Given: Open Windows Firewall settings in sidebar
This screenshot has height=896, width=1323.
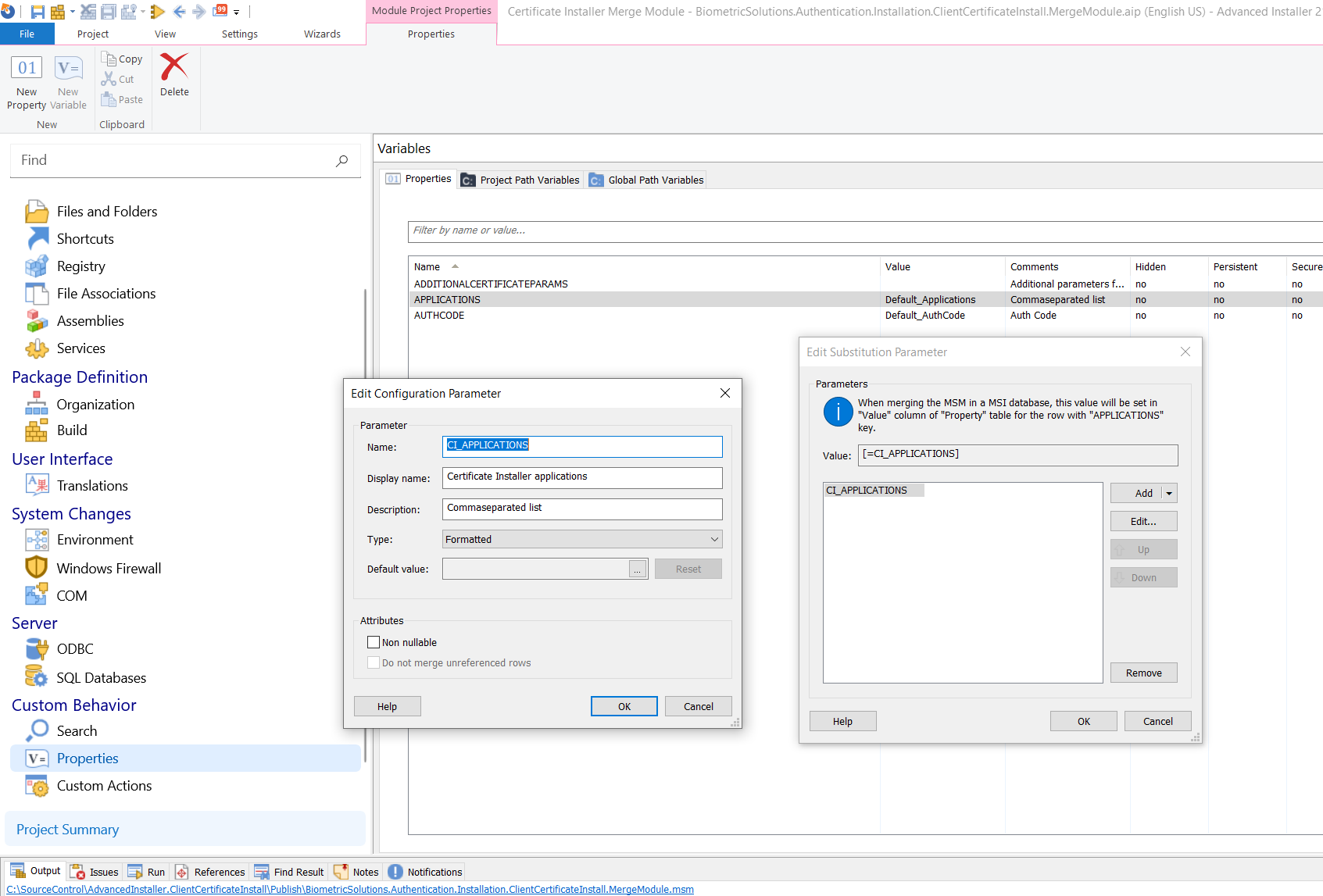Looking at the screenshot, I should pos(109,568).
